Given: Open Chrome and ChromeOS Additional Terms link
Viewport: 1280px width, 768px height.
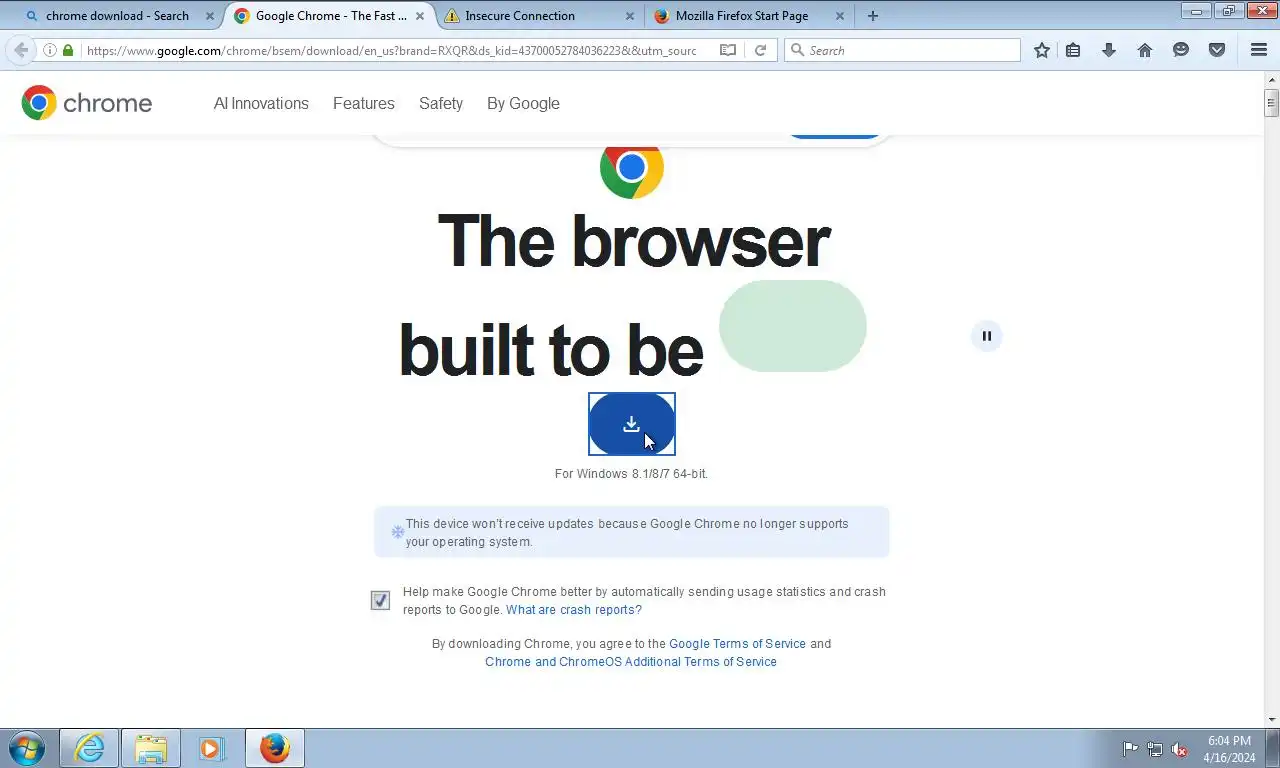Looking at the screenshot, I should tap(631, 662).
